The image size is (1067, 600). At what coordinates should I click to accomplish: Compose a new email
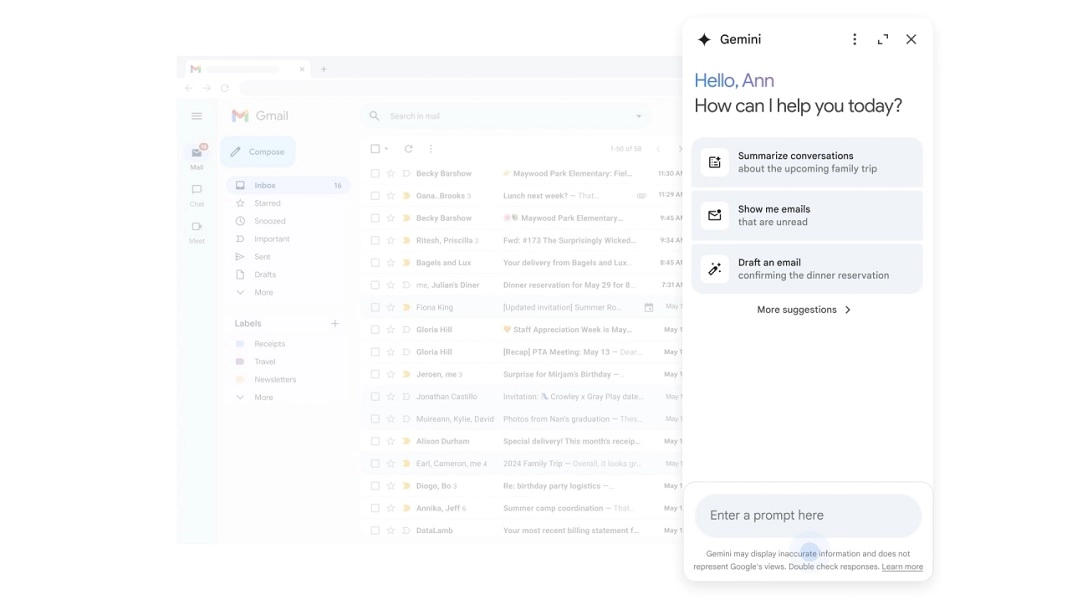click(x=258, y=152)
